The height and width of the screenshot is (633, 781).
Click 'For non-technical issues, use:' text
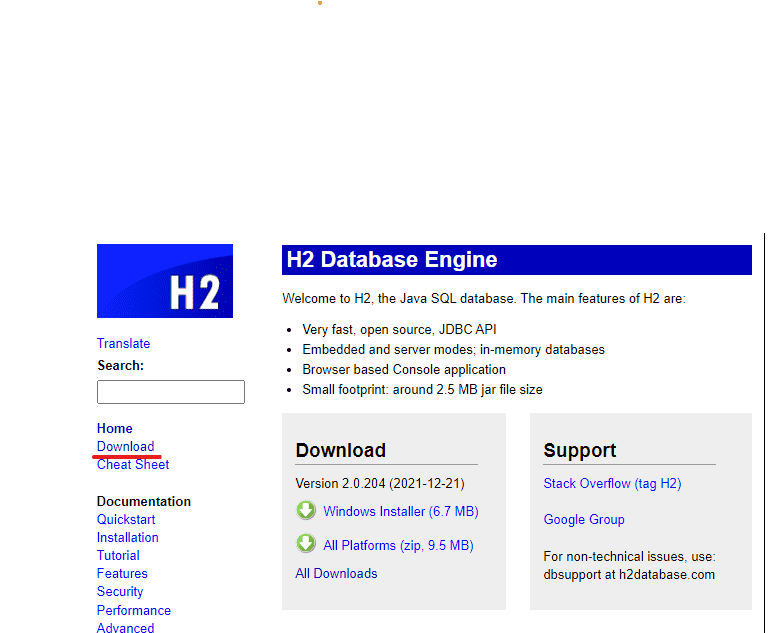[630, 557]
